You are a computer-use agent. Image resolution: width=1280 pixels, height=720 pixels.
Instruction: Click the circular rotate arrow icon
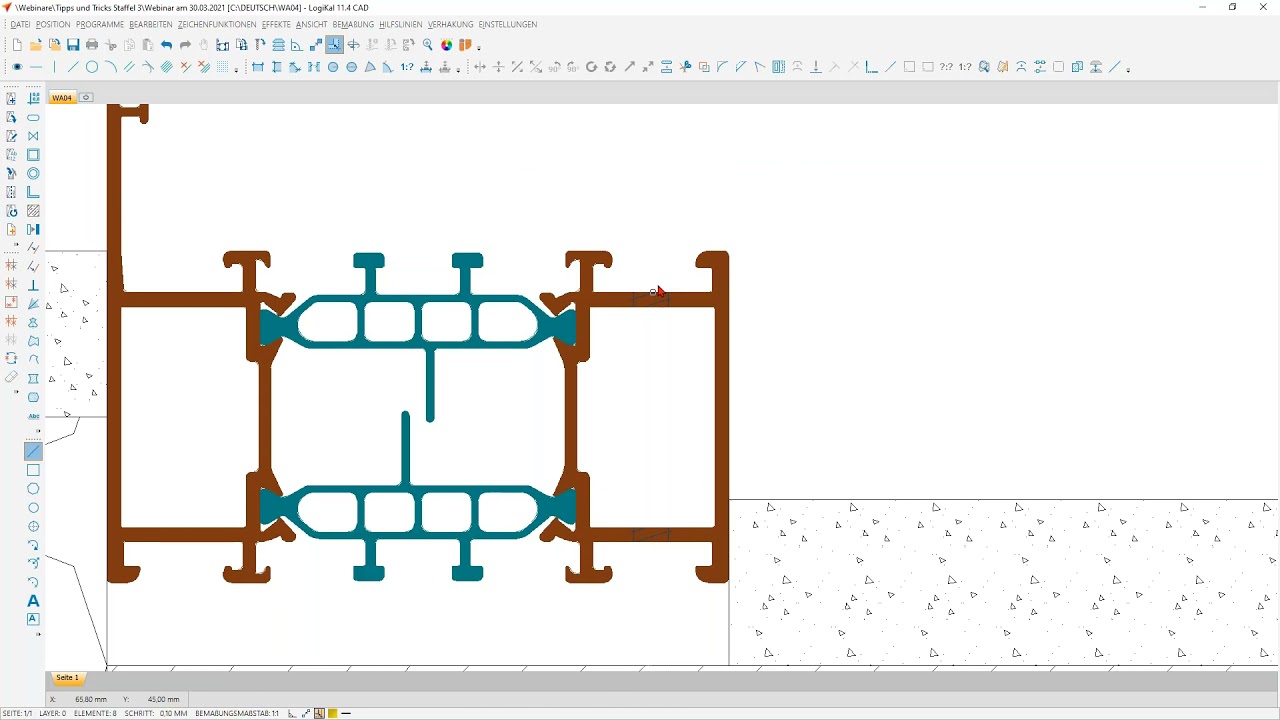pyautogui.click(x=592, y=67)
